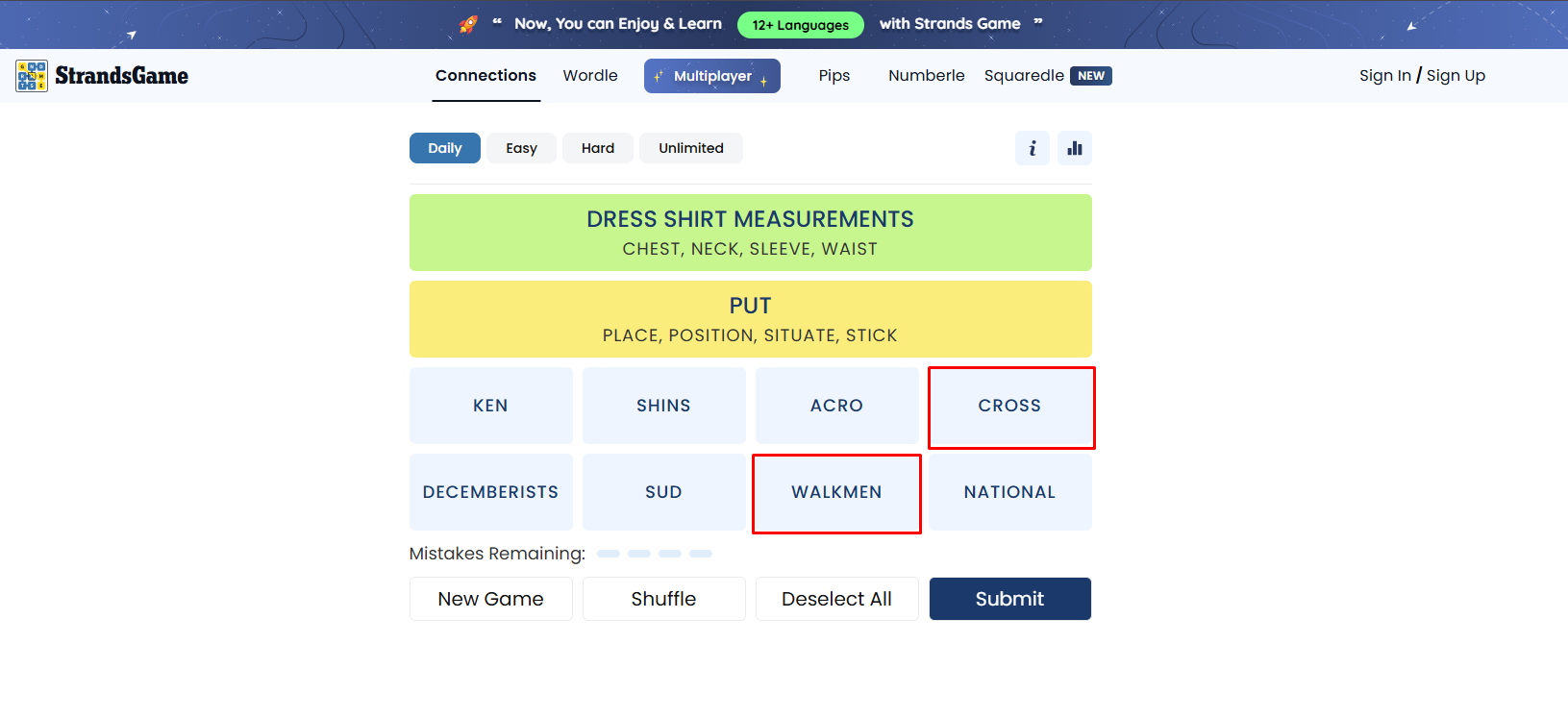Open the game info icon
This screenshot has width=1568, height=718.
click(1032, 148)
